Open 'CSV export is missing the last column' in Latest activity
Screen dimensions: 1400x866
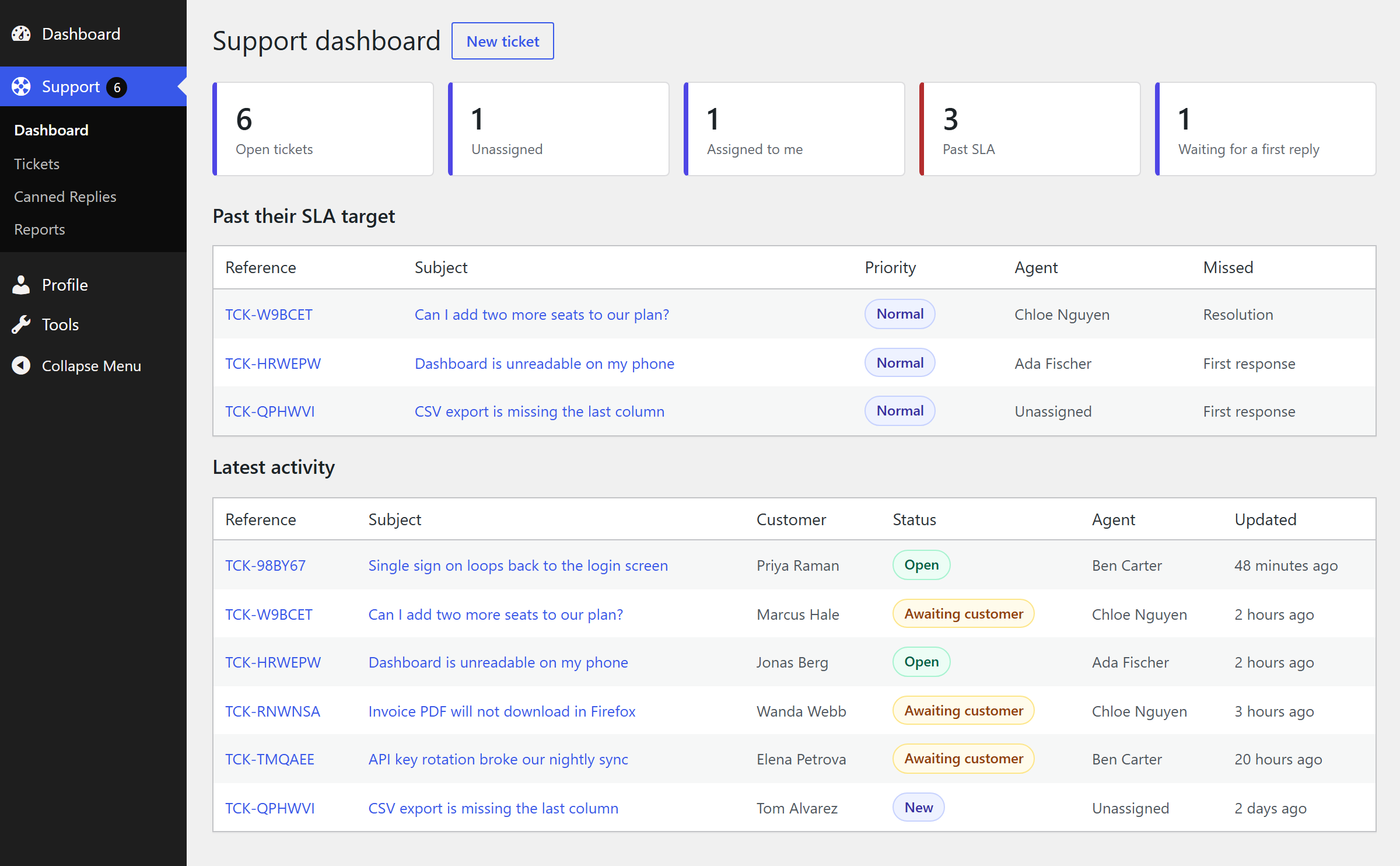click(494, 808)
